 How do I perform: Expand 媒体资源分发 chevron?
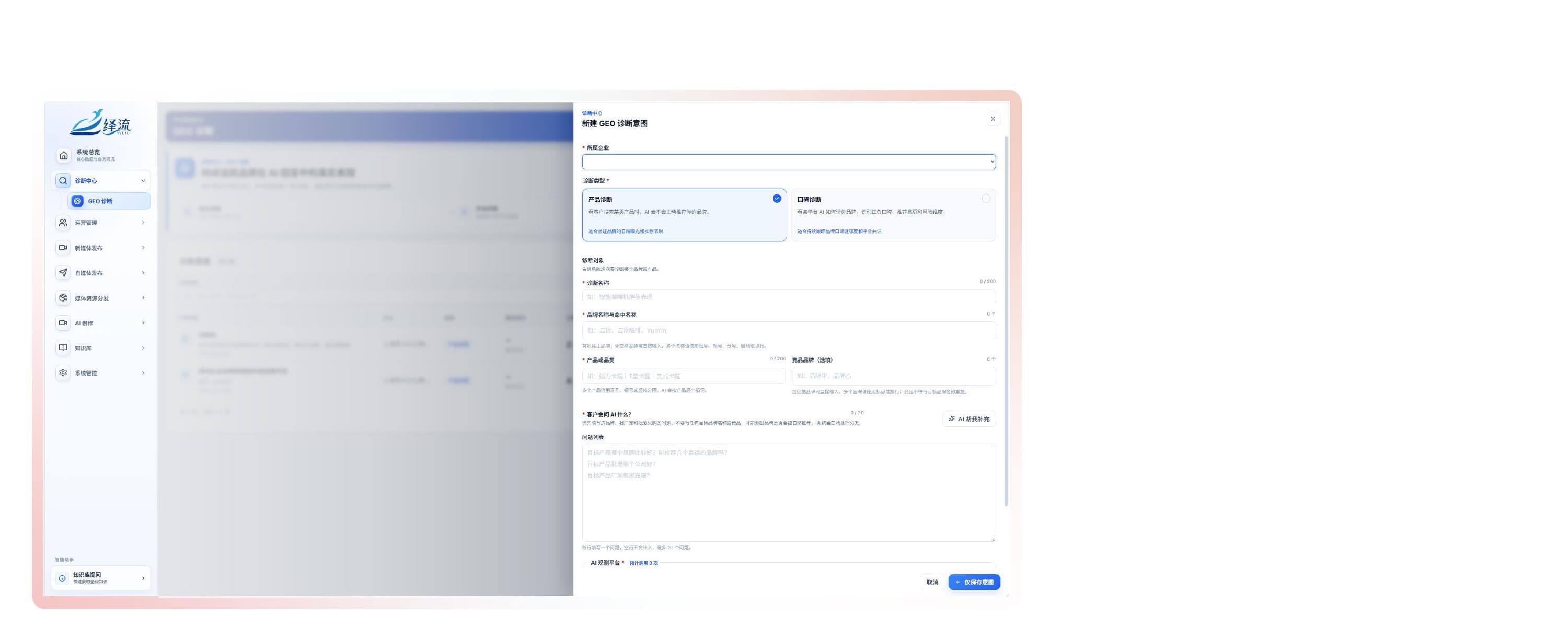pyautogui.click(x=143, y=298)
